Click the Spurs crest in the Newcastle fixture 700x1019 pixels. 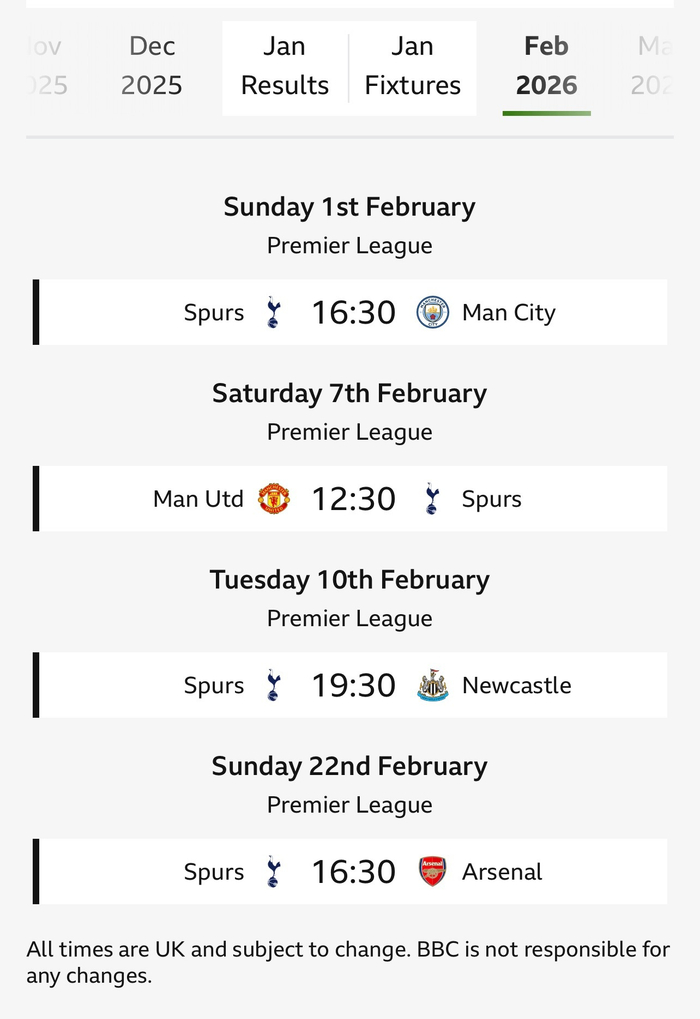[273, 686]
